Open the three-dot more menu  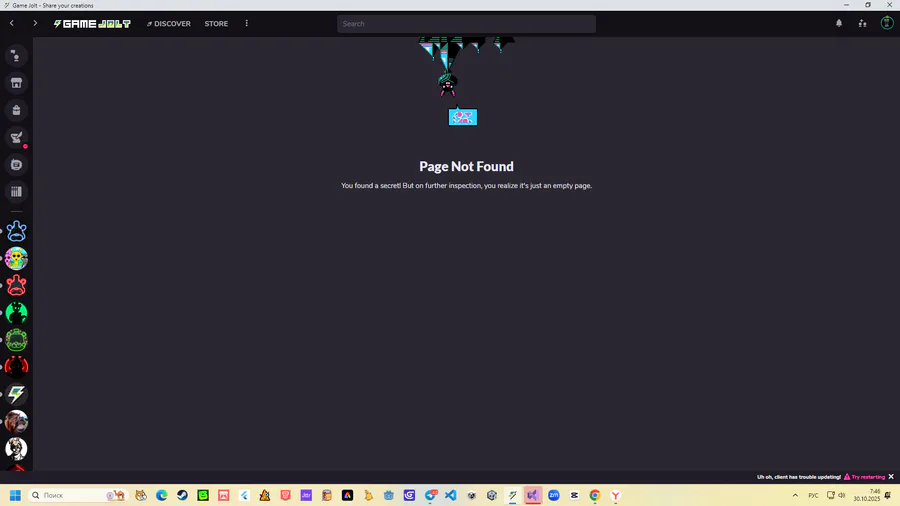pos(247,24)
